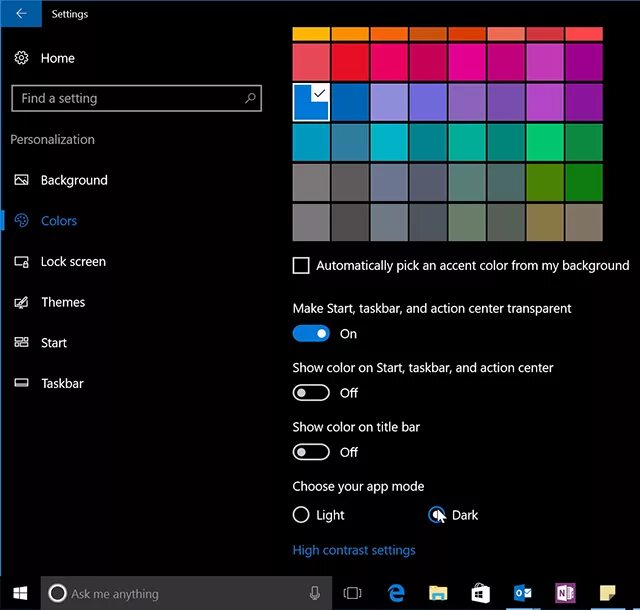This screenshot has width=640, height=610.
Task: Select the khaki gold swatch in bottom row
Action: pyautogui.click(x=545, y=222)
